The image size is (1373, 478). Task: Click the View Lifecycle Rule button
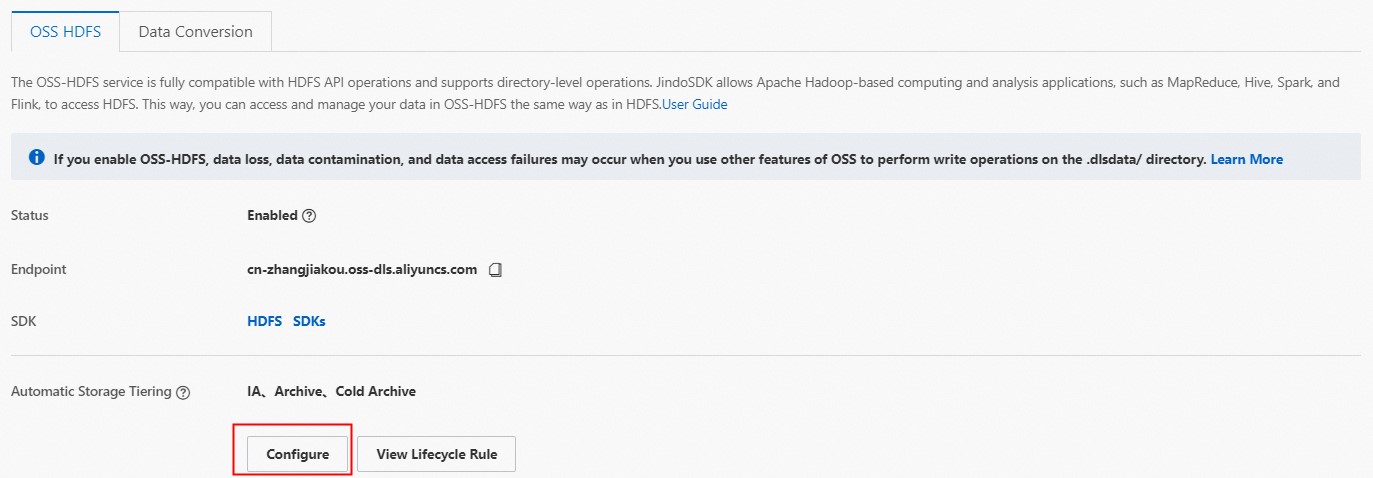(435, 454)
